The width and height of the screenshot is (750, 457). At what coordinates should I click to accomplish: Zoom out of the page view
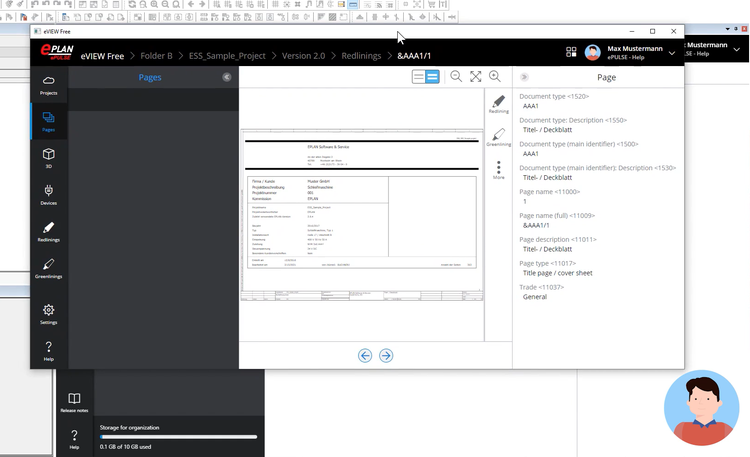456,77
